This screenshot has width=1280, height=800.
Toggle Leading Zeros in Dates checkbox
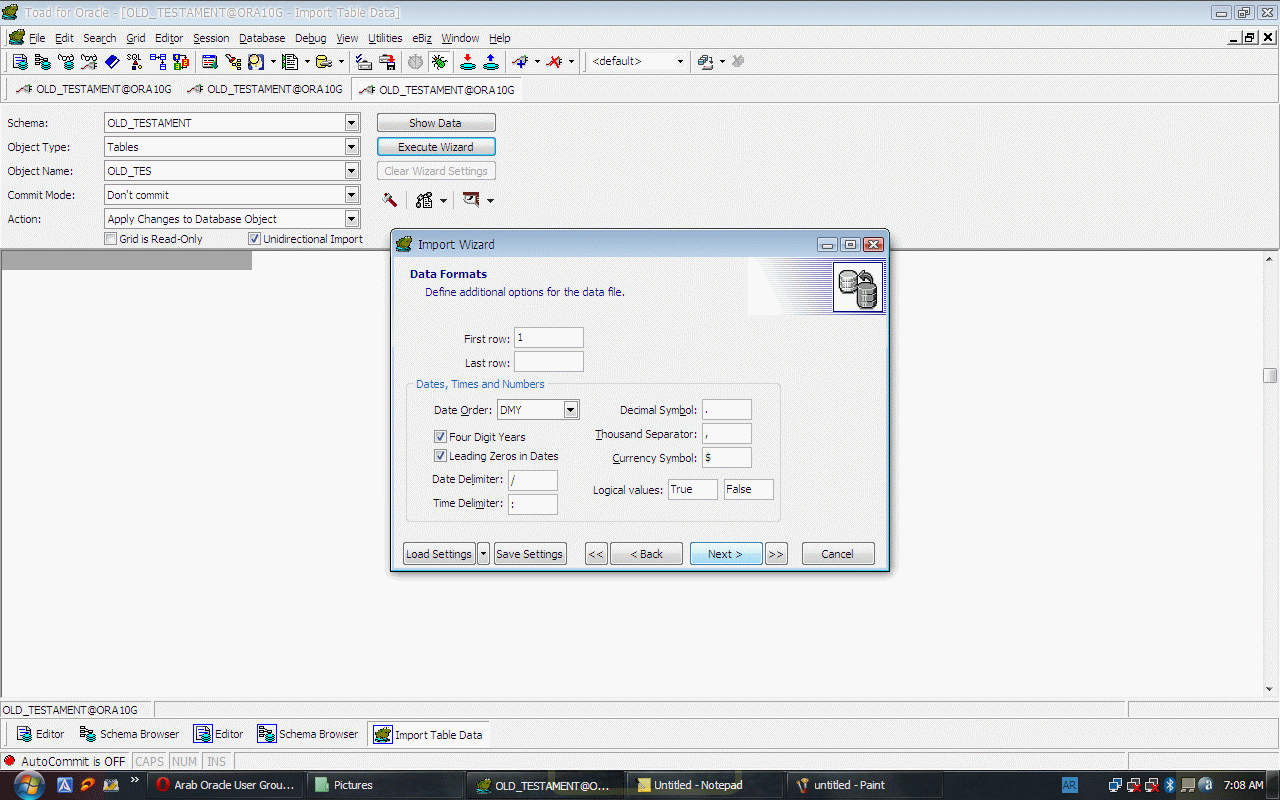tap(440, 456)
